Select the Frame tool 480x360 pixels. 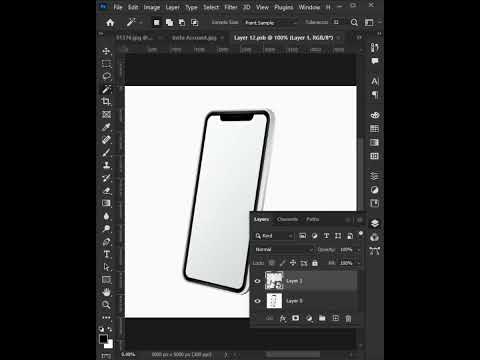pos(106,114)
